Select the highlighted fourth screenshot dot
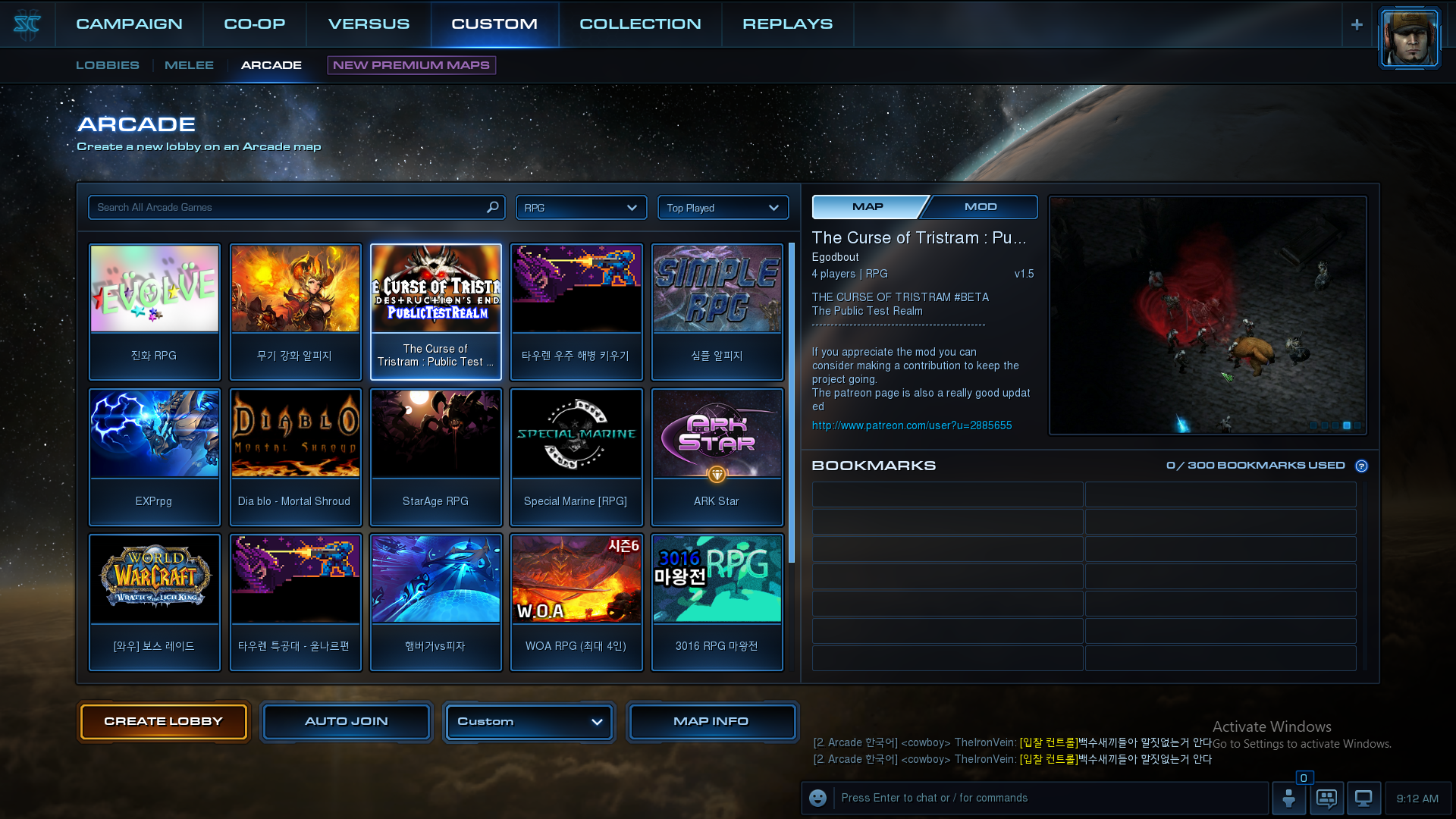 (x=1347, y=425)
